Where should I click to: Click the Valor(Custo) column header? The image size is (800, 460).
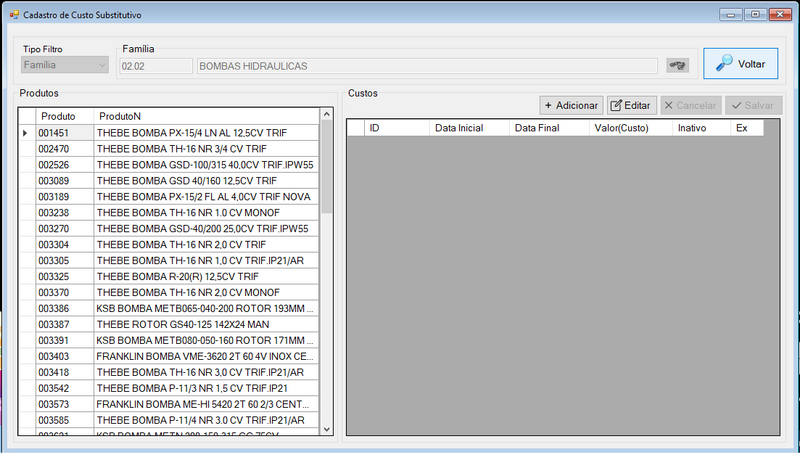click(x=631, y=128)
